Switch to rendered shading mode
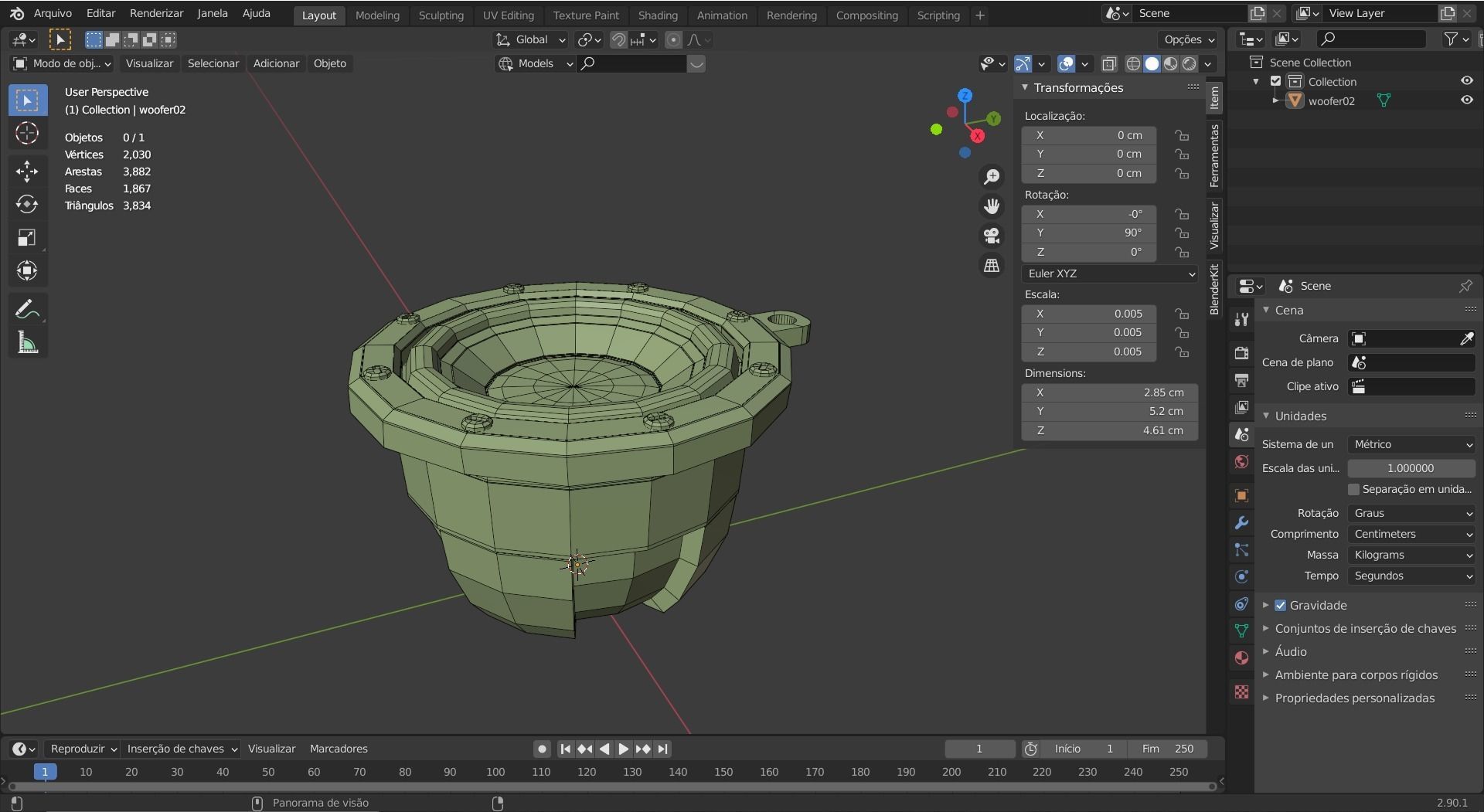1484x812 pixels. pos(1190,64)
